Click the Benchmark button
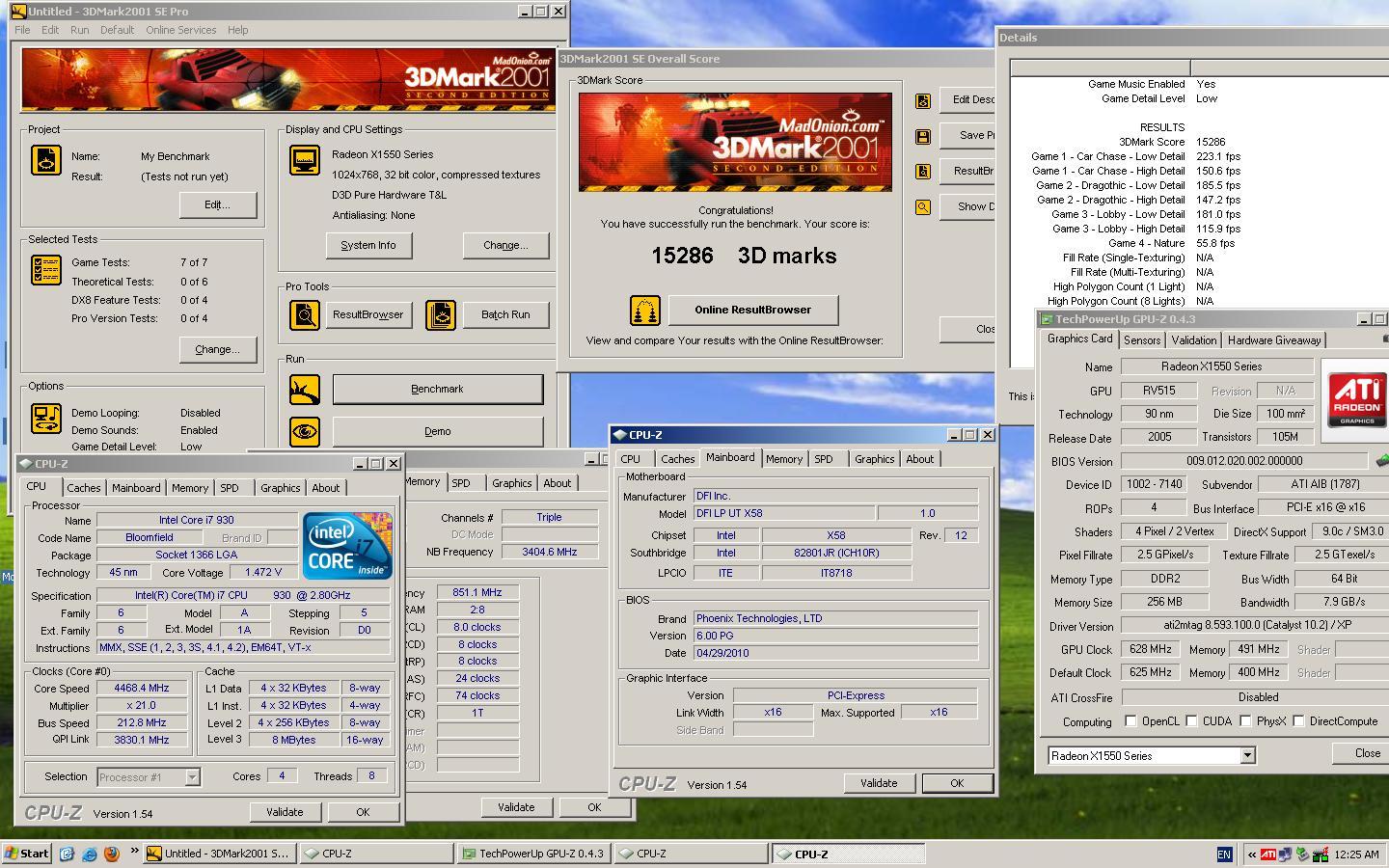The width and height of the screenshot is (1389, 868). pyautogui.click(x=438, y=389)
